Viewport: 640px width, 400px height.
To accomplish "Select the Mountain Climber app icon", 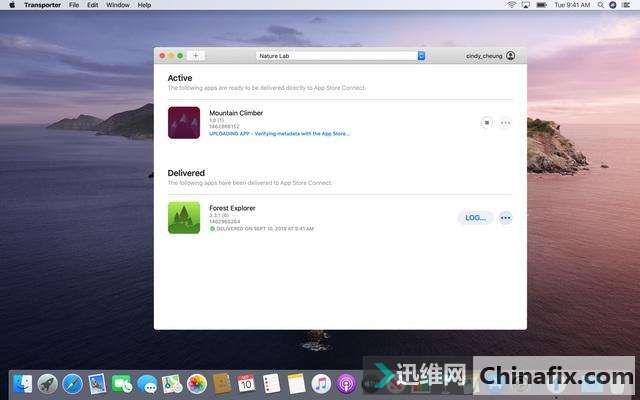I will tap(184, 122).
